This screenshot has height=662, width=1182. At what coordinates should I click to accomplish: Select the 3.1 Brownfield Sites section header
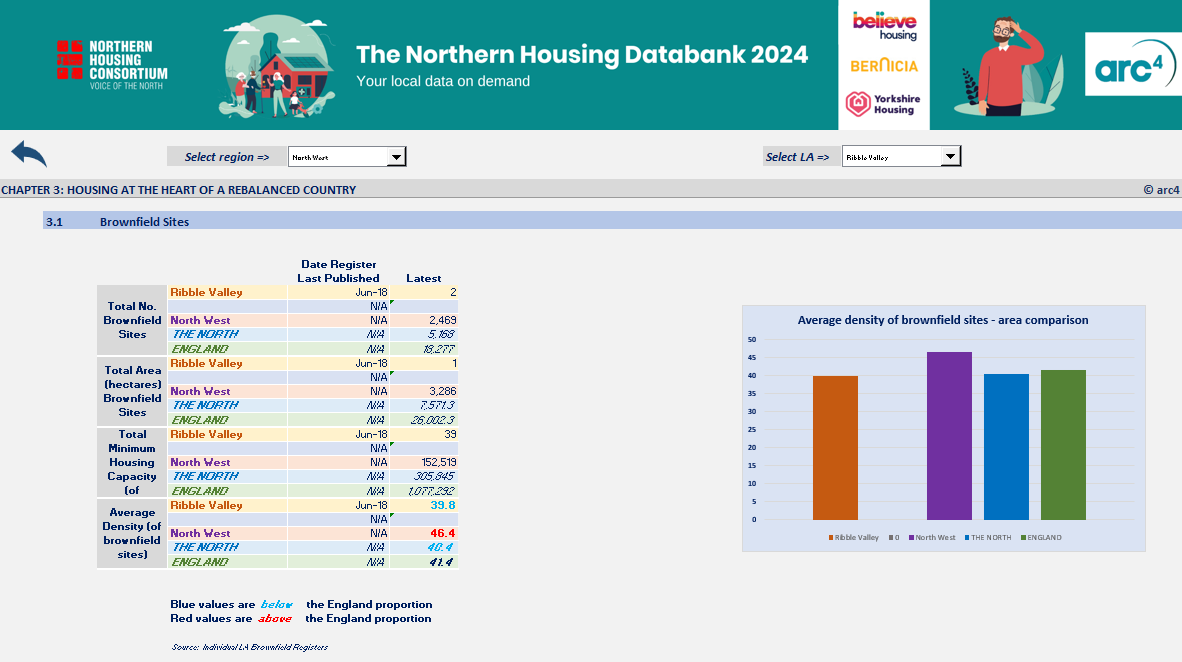pyautogui.click(x=144, y=222)
